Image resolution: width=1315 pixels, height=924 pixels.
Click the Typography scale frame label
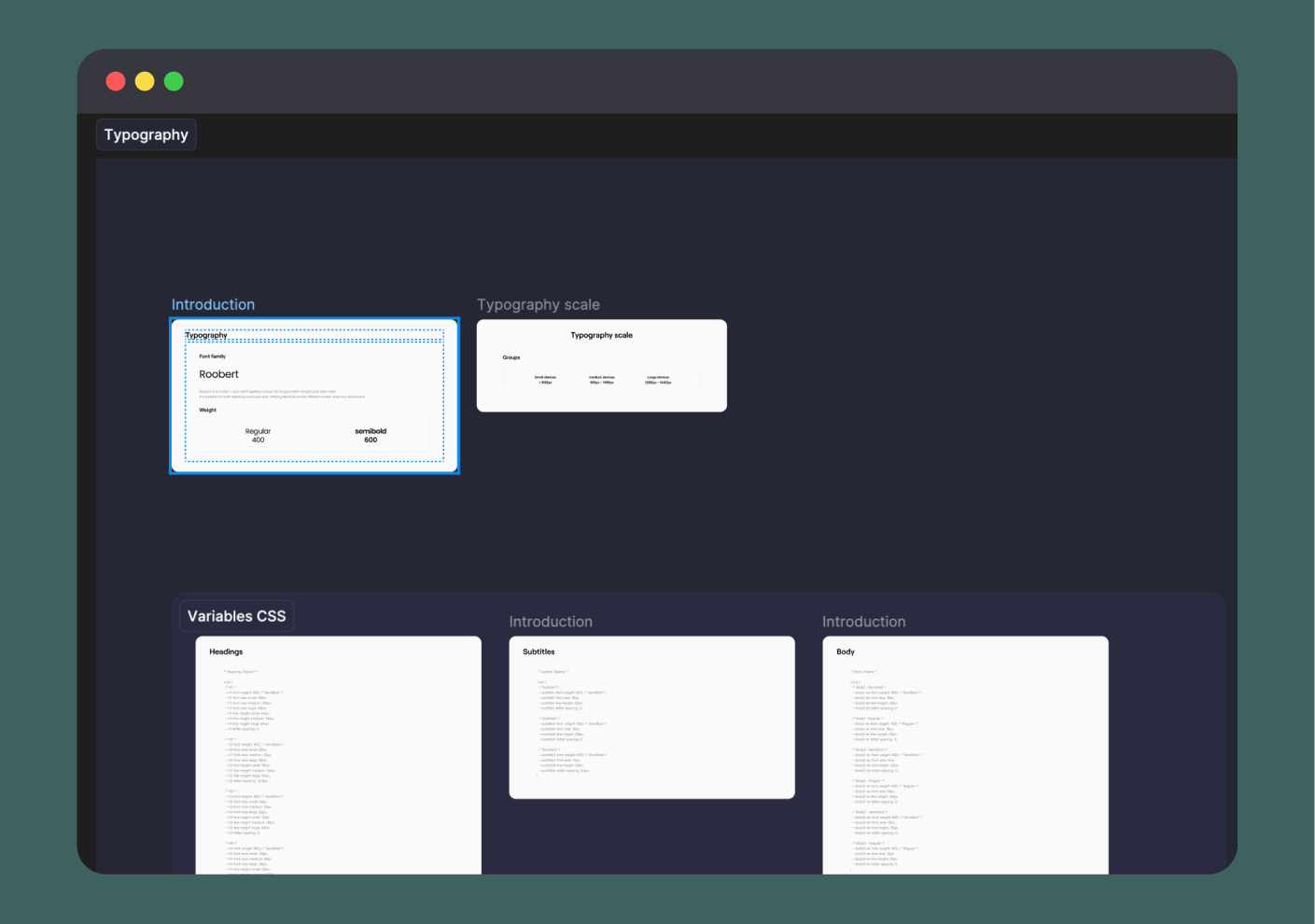(x=539, y=304)
